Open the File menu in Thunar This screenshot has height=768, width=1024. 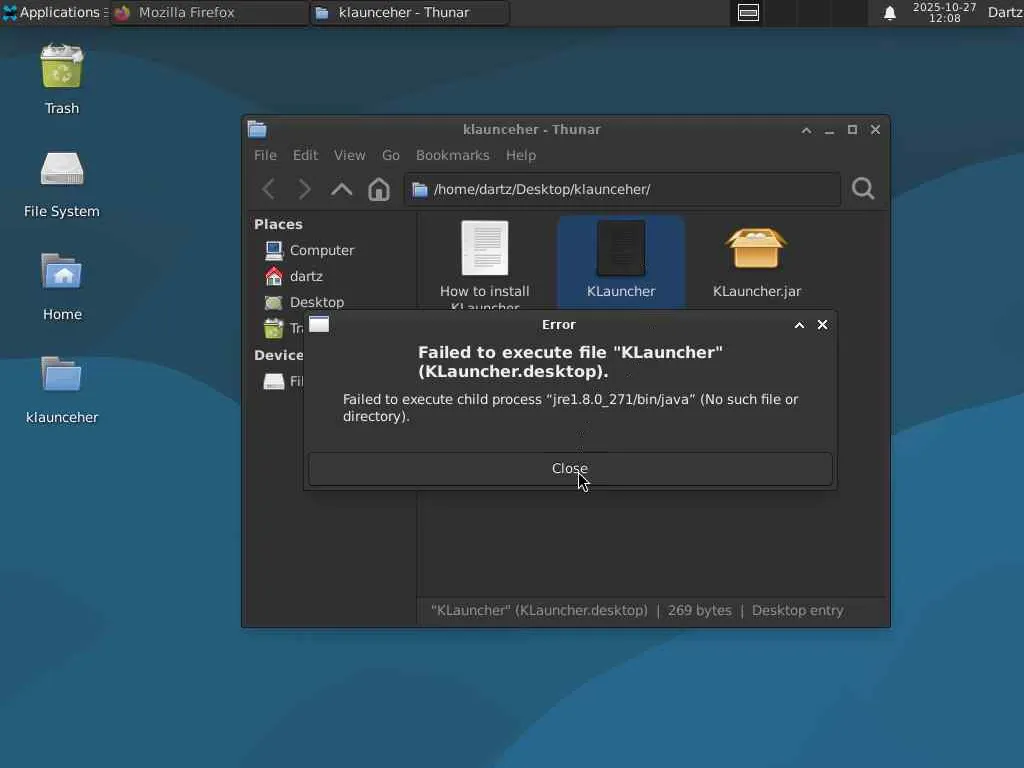click(265, 155)
